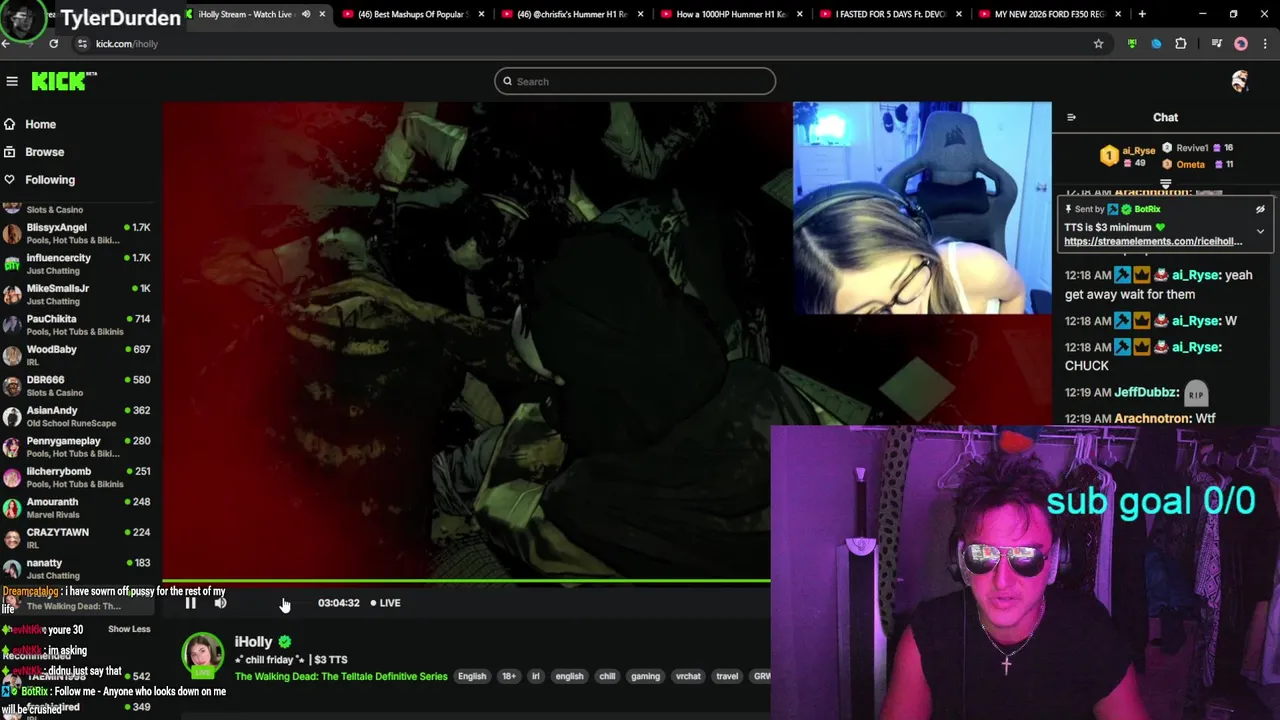This screenshot has width=1280, height=720.
Task: Open the user profile avatar menu
Action: pyautogui.click(x=1240, y=82)
